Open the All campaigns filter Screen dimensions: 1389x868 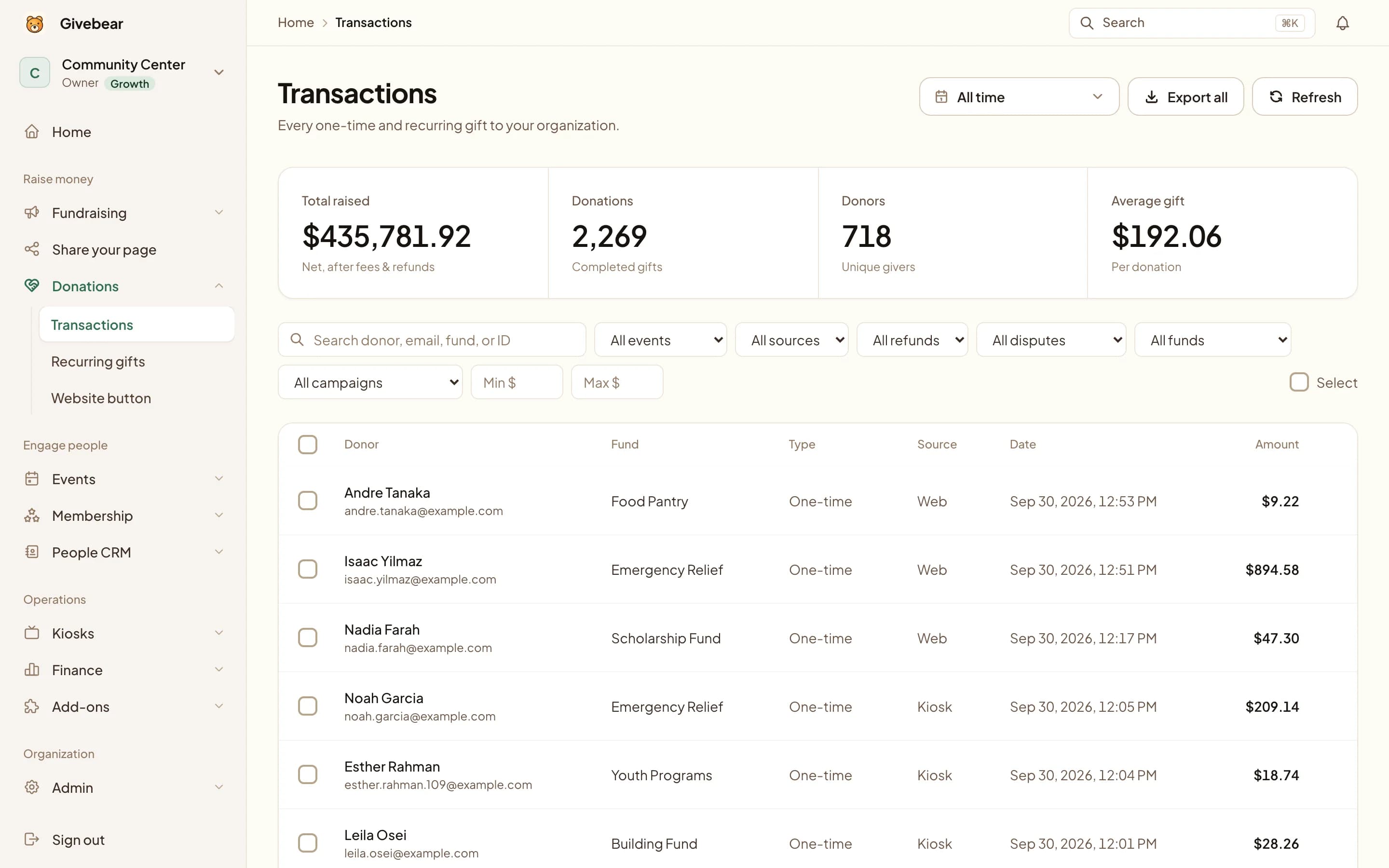tap(370, 382)
